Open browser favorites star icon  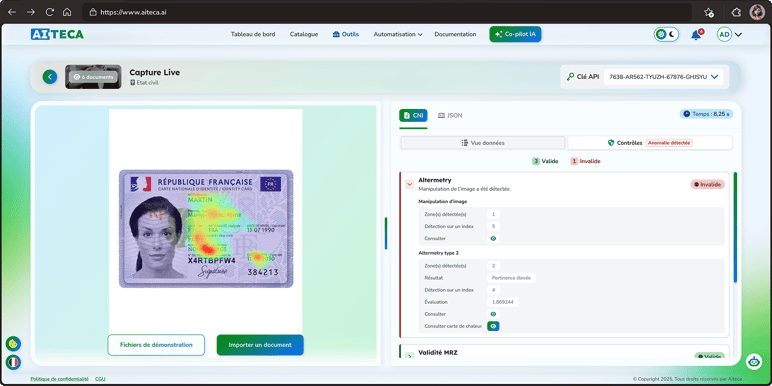pos(708,12)
